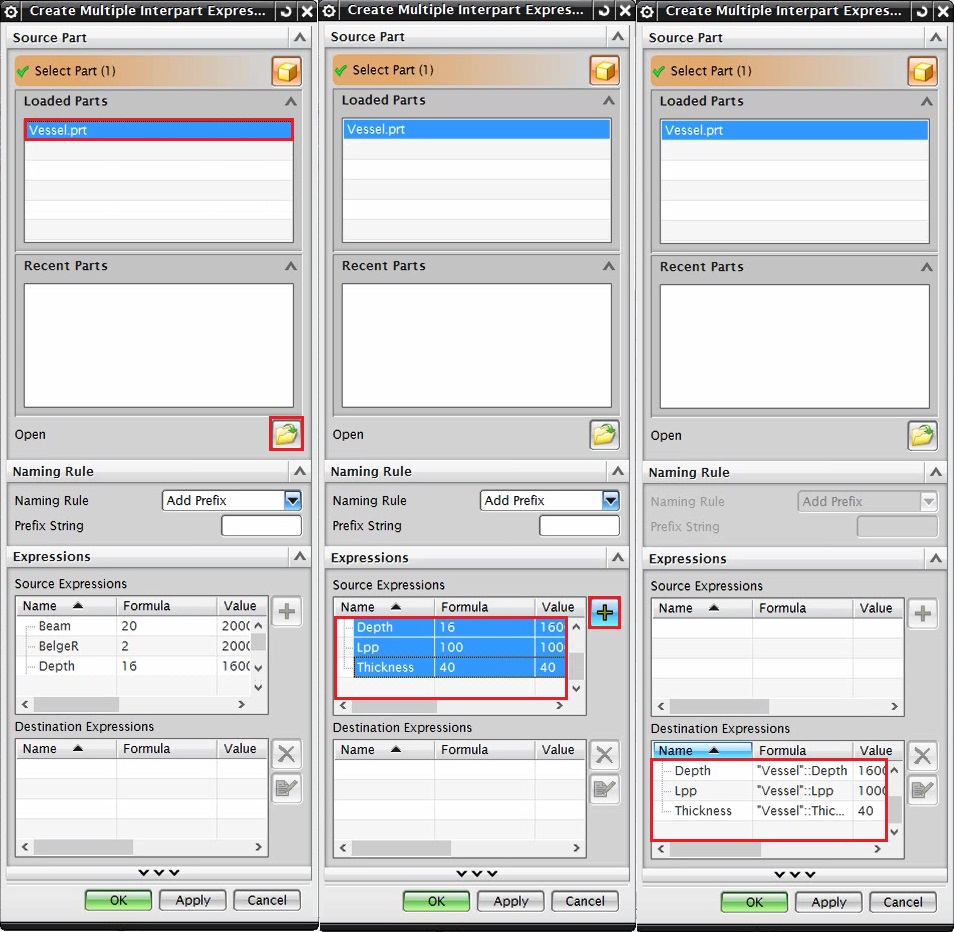
Task: Click OK in the left dialog
Action: click(x=118, y=900)
